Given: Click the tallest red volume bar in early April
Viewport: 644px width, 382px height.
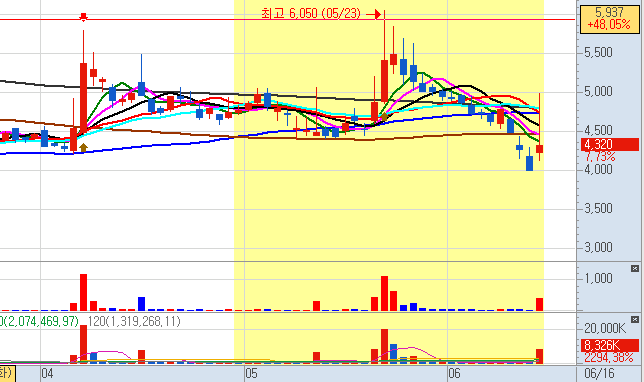Looking at the screenshot, I should pos(83,292).
